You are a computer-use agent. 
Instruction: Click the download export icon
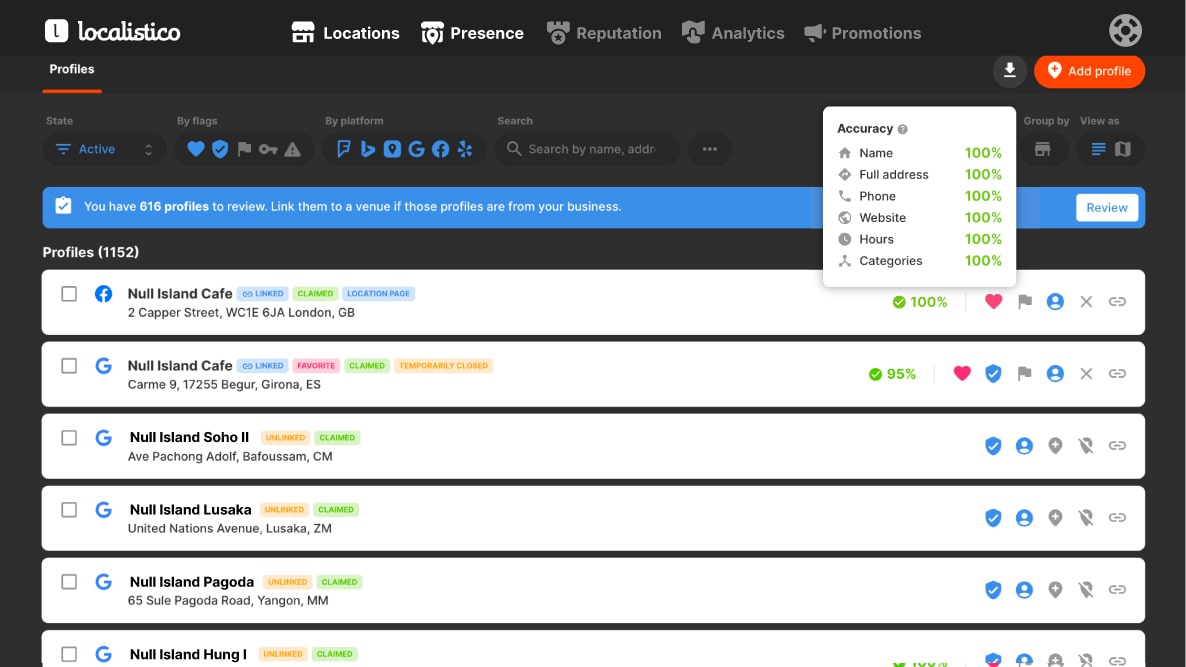click(1010, 70)
